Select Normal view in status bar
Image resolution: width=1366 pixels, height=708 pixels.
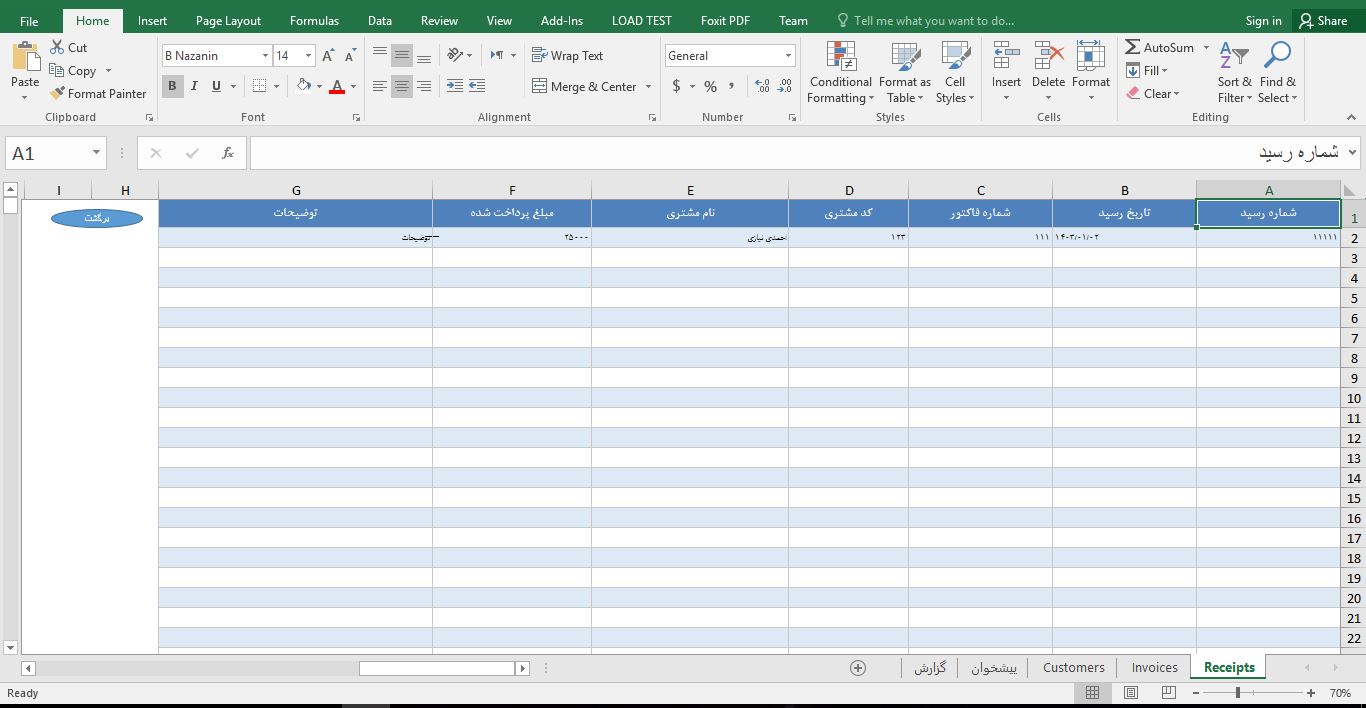[x=1092, y=693]
